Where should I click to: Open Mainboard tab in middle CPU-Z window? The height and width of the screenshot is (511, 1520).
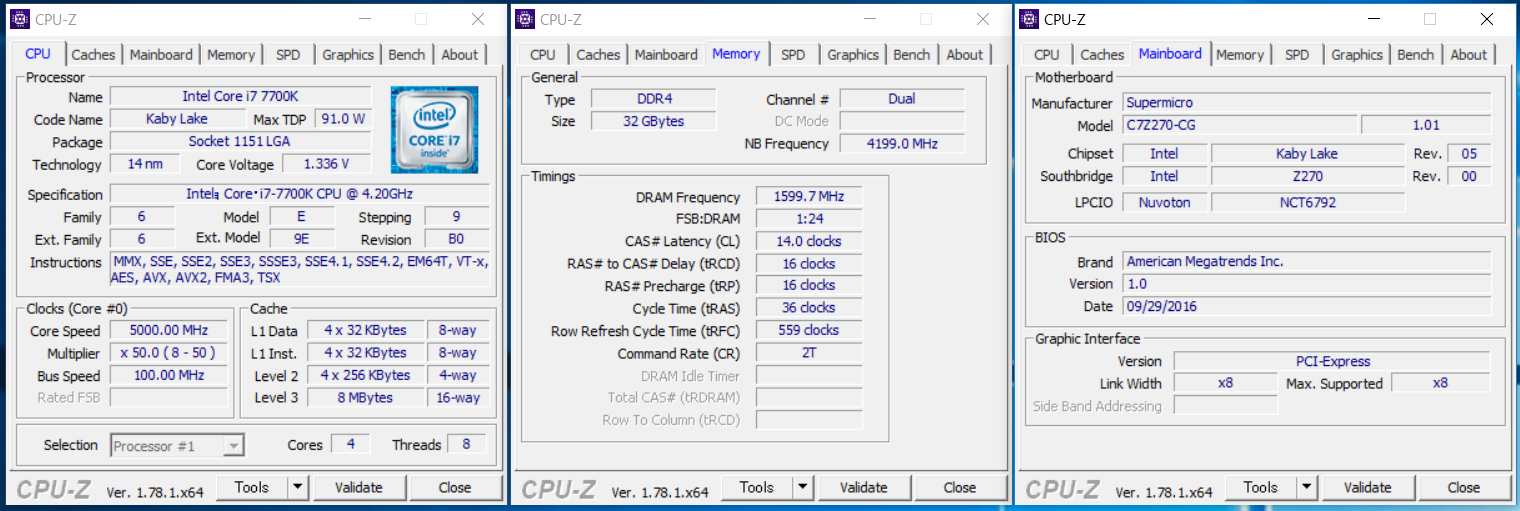pos(666,55)
